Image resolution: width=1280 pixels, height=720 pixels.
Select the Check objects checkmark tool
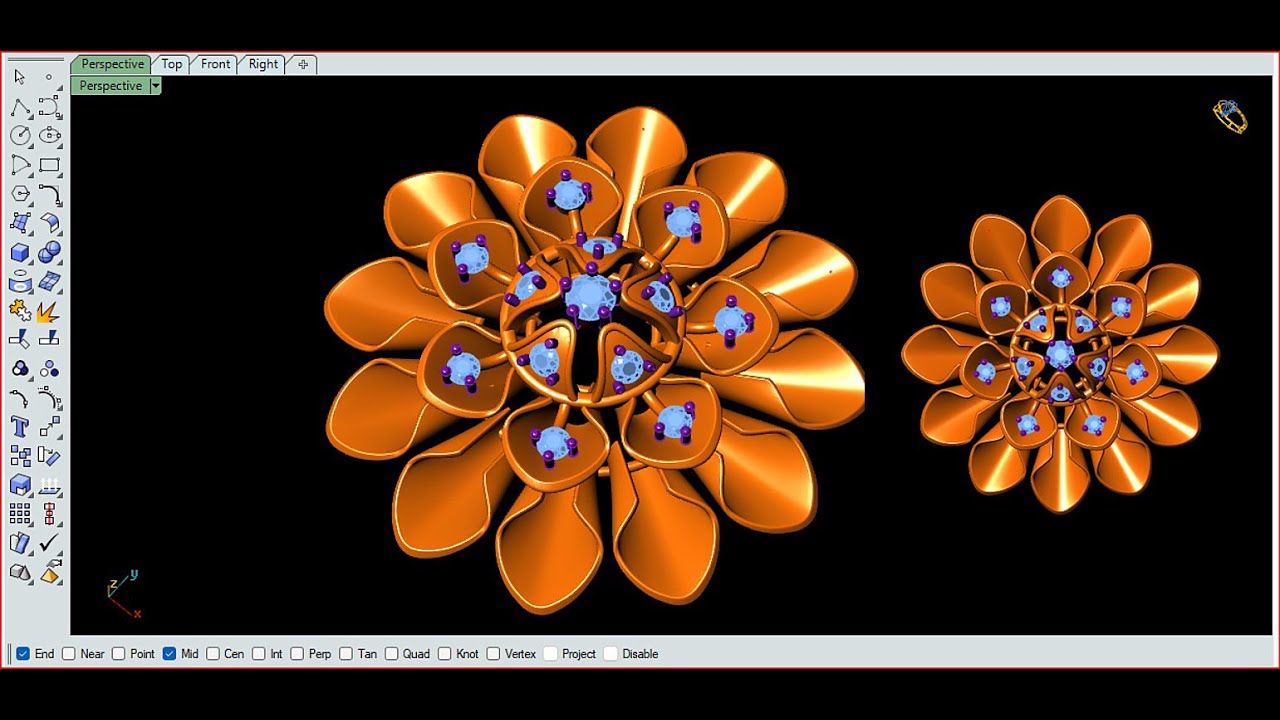49,543
